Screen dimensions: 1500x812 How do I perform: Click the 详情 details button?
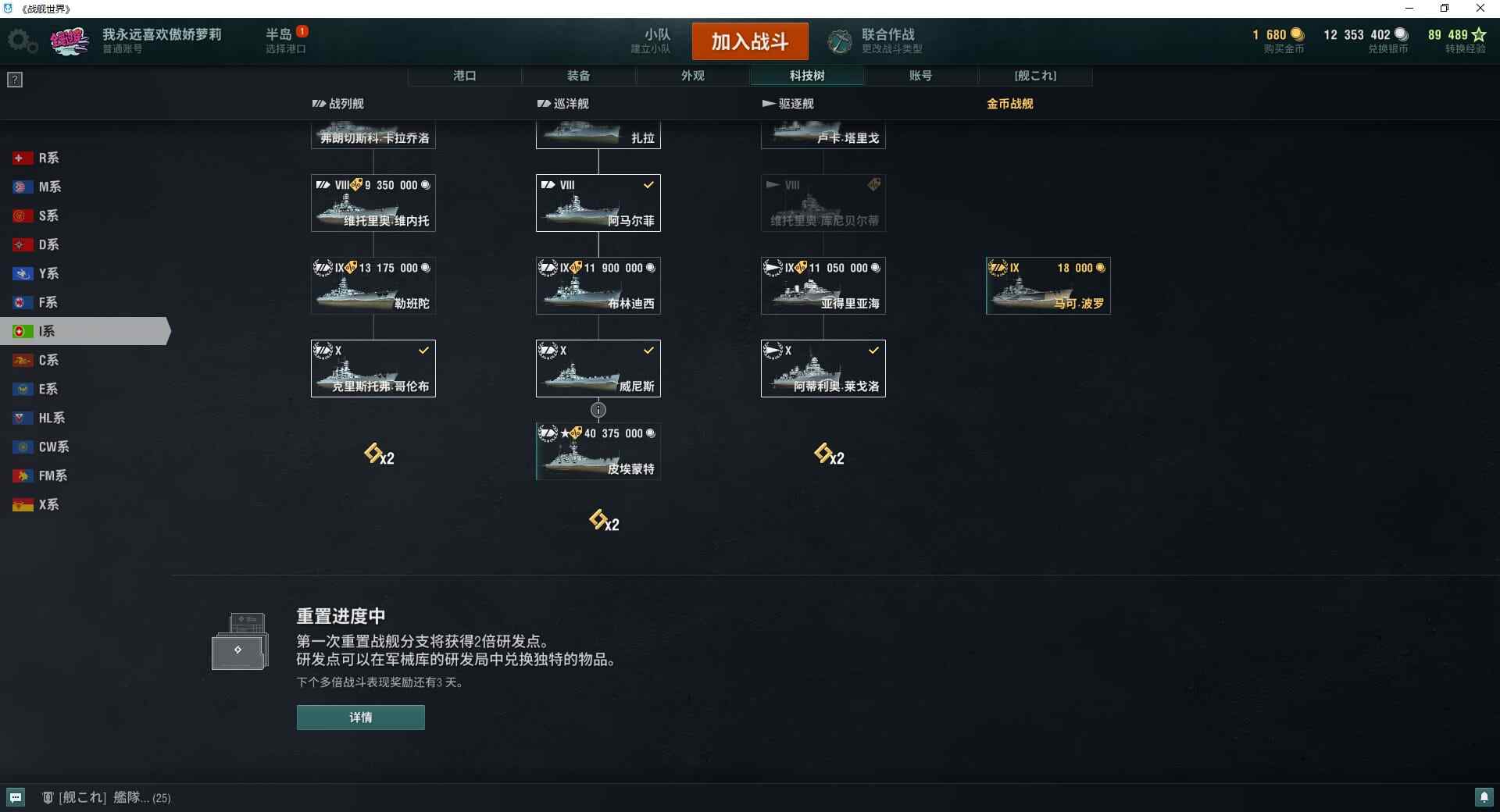pos(361,718)
